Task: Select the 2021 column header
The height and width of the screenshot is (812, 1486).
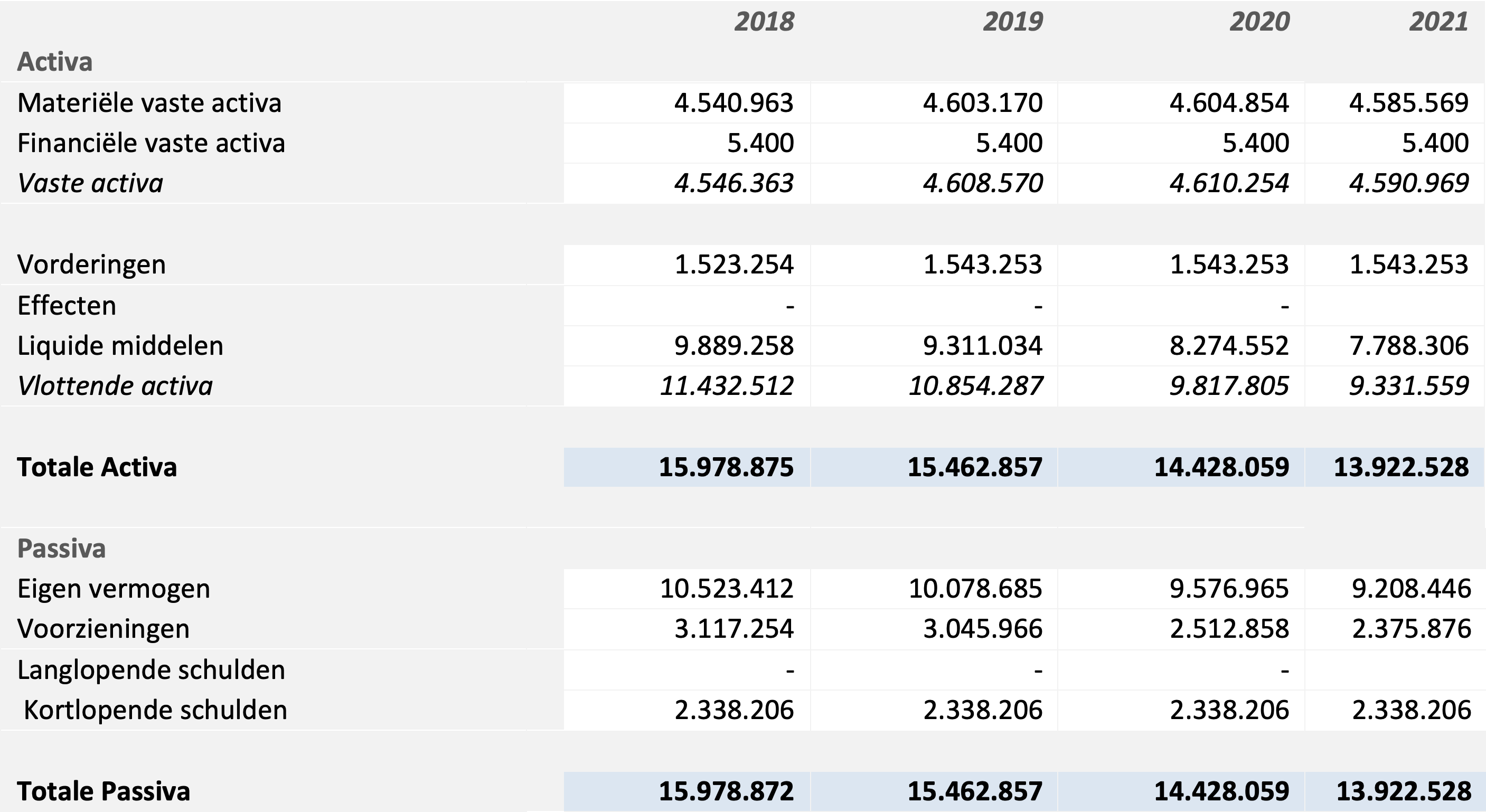Action: (1438, 22)
